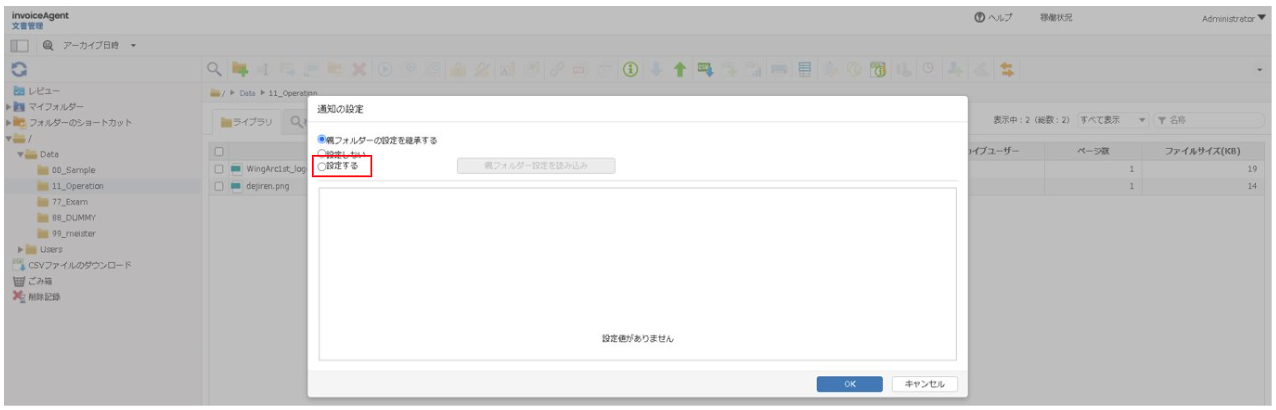Select 11_Operation folder in the tree
The height and width of the screenshot is (410, 1276).
pos(69,186)
